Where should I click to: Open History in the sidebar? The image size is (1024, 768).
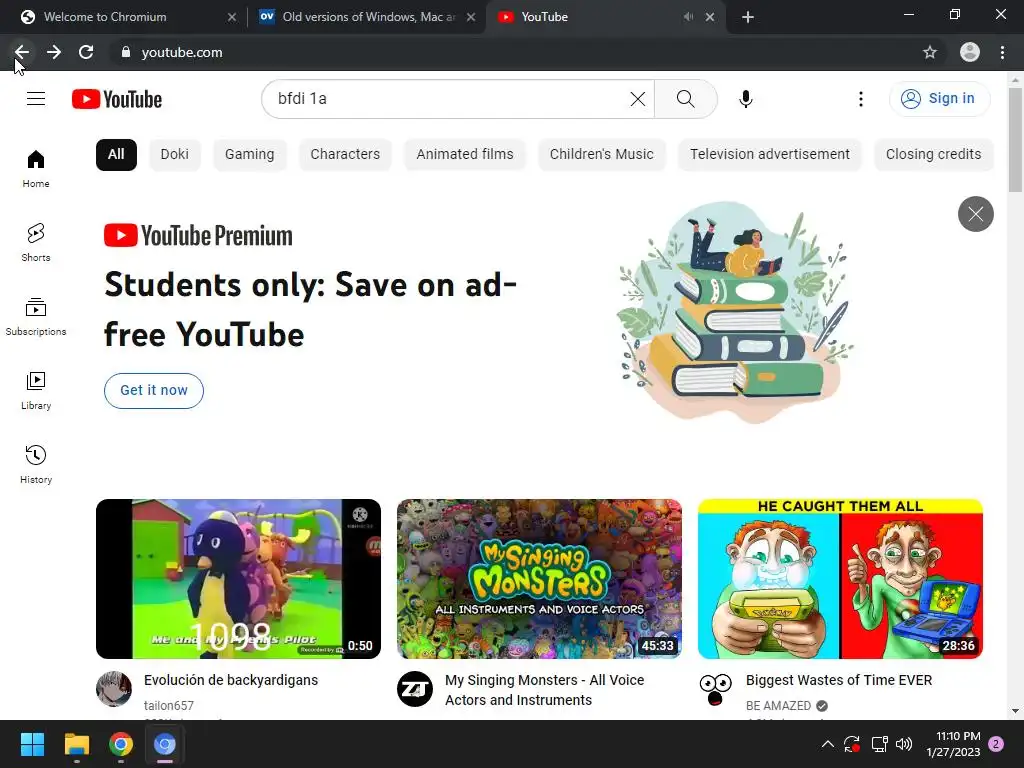[x=36, y=464]
